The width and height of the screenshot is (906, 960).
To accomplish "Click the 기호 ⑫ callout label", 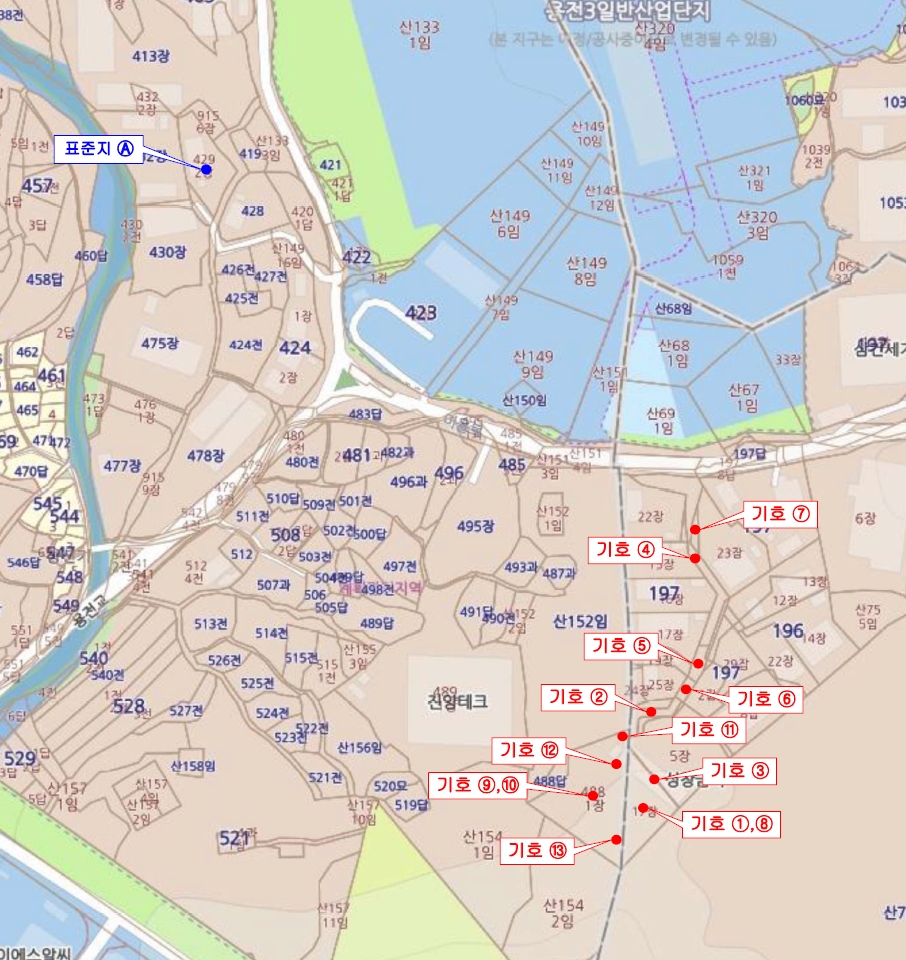I will click(x=529, y=750).
